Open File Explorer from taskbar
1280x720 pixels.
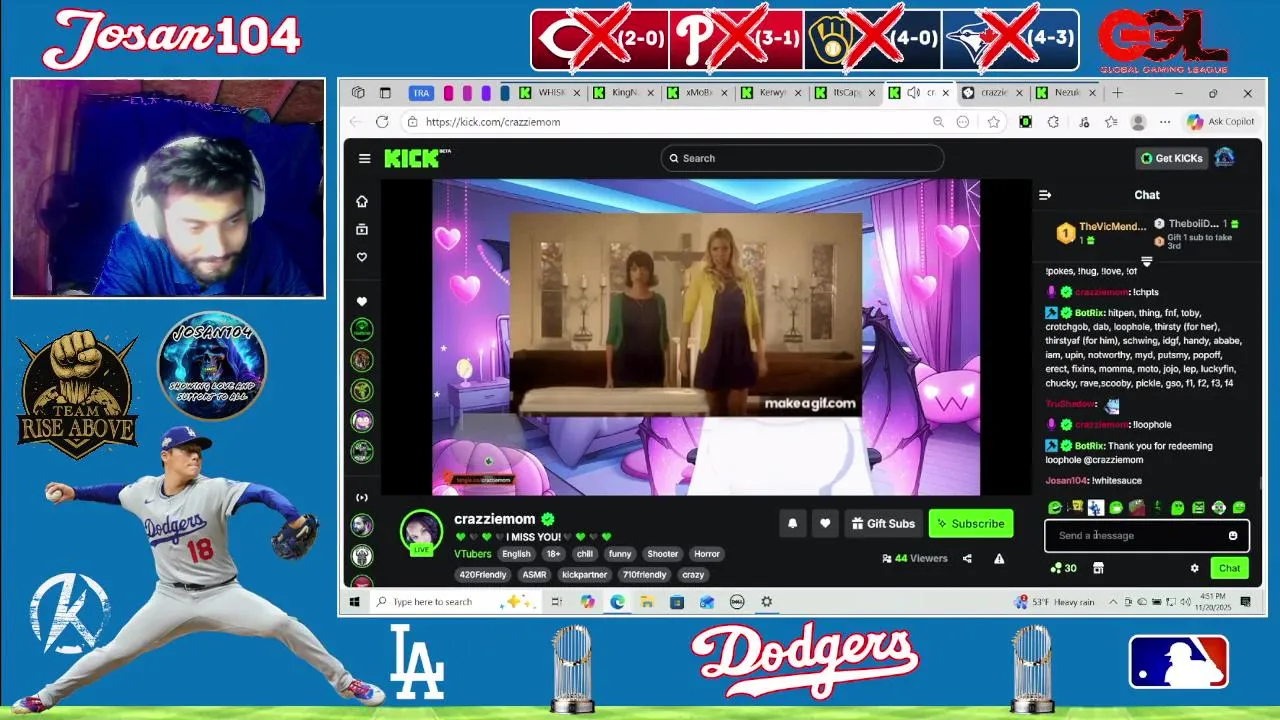tap(647, 602)
